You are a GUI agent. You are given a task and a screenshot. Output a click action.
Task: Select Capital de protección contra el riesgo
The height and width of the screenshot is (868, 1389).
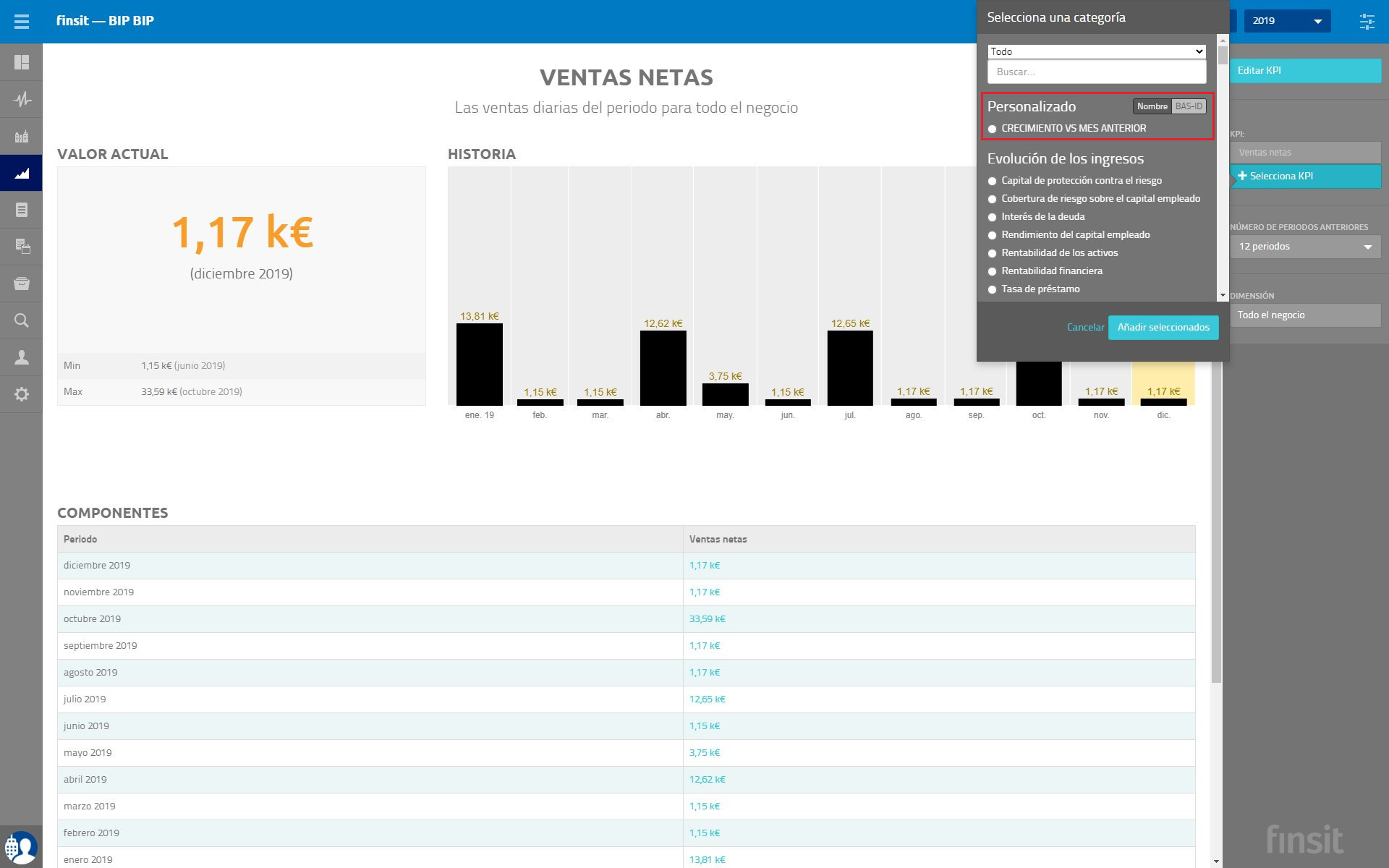click(x=993, y=181)
